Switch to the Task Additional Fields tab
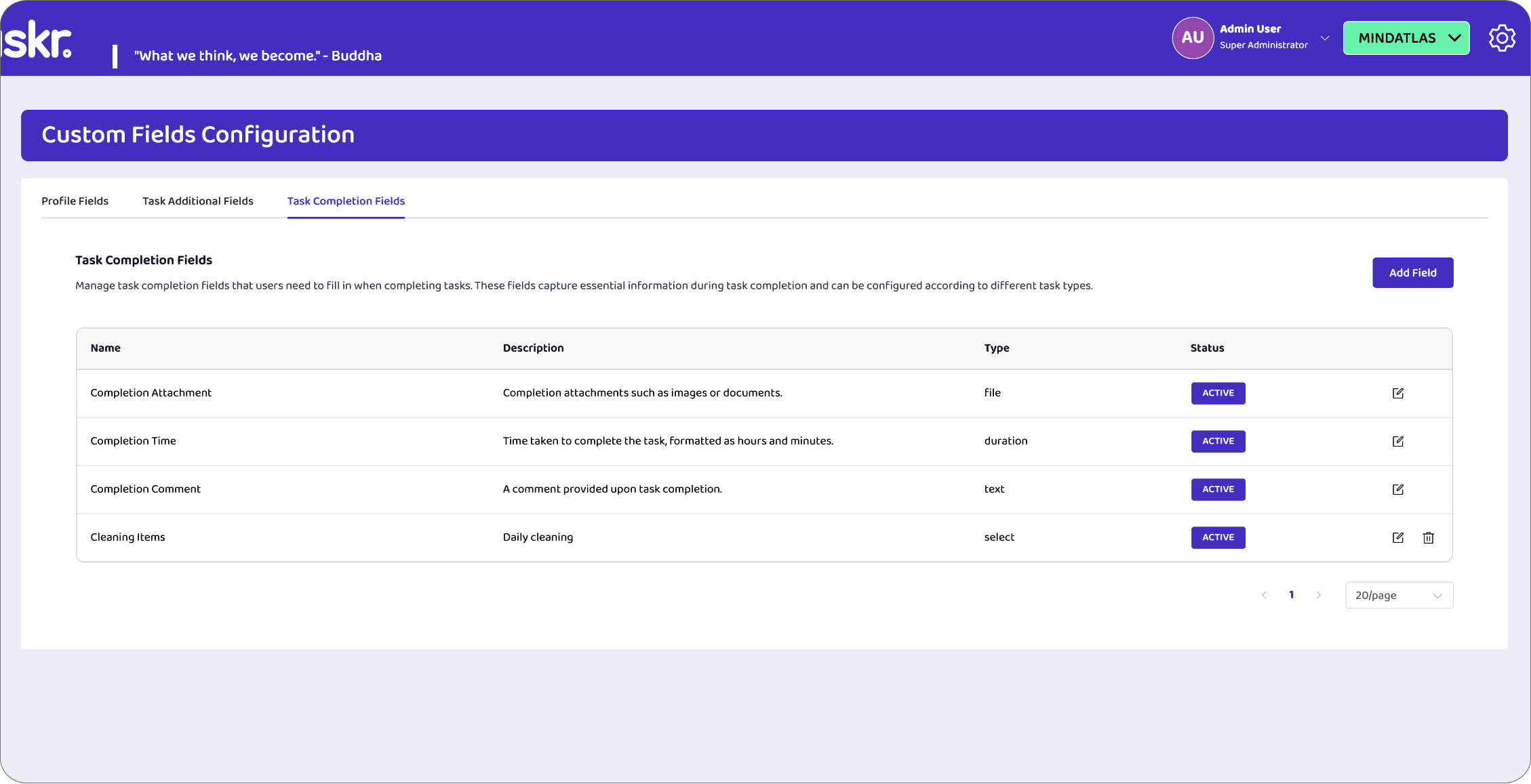 pos(197,201)
